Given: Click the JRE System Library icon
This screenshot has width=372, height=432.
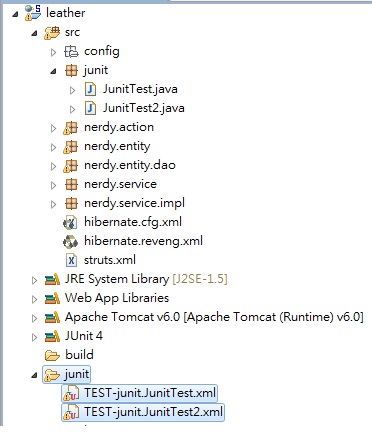Looking at the screenshot, I should pos(52,279).
